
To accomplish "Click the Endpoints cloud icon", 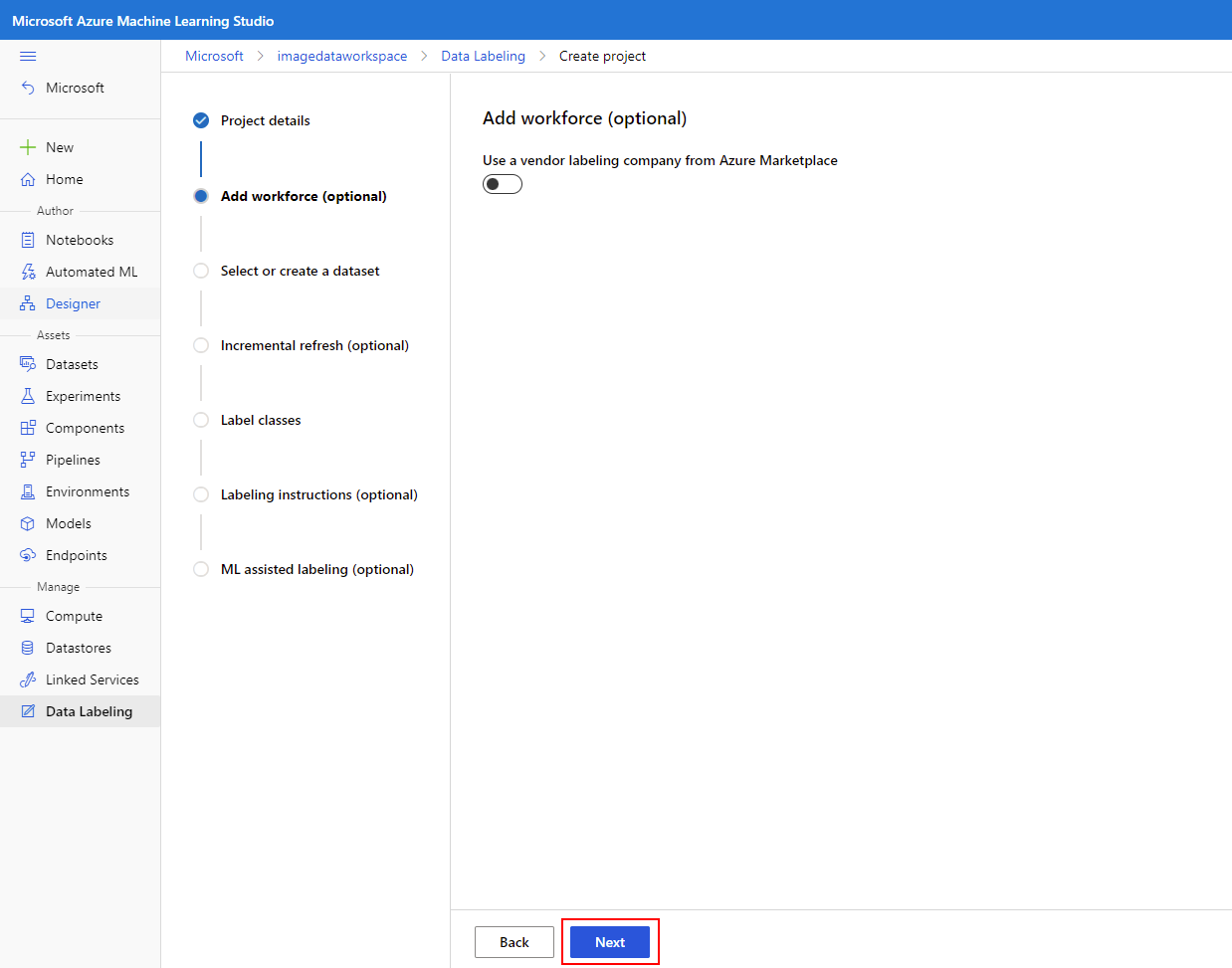I will (28, 555).
